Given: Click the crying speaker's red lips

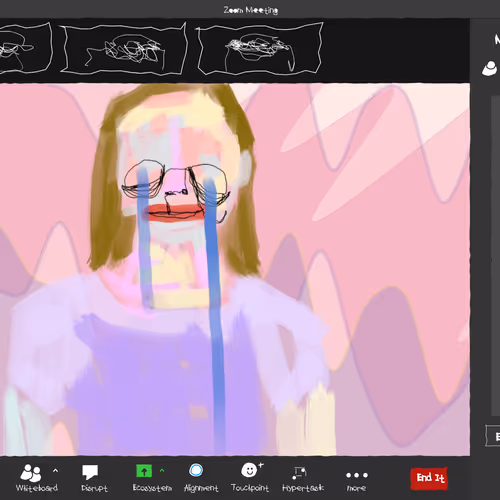Looking at the screenshot, I should click(175, 212).
